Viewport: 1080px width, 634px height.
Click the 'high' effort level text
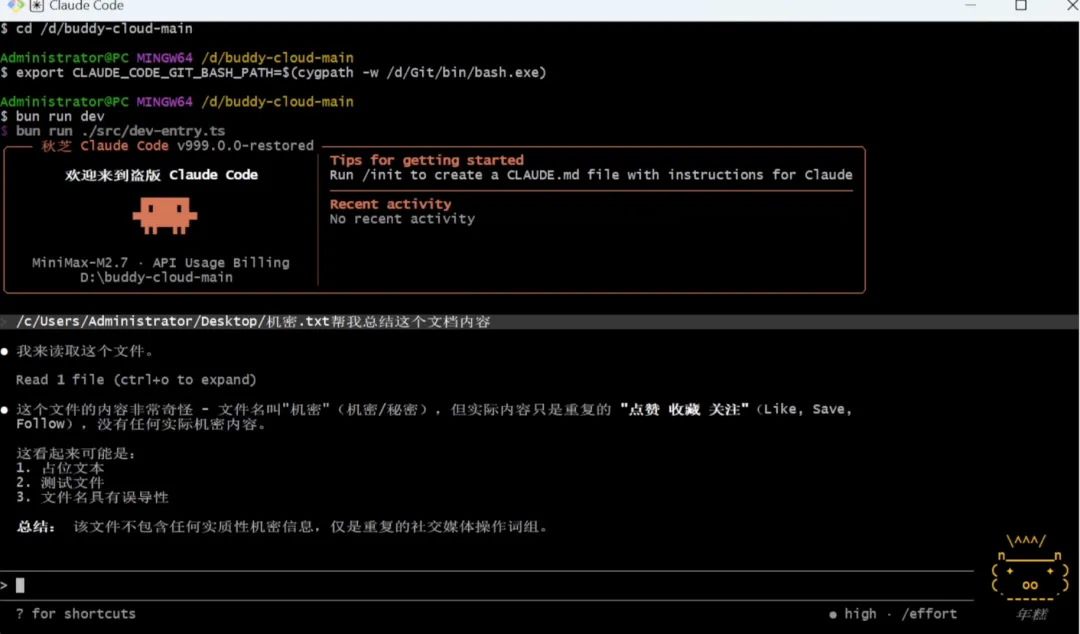coord(860,614)
